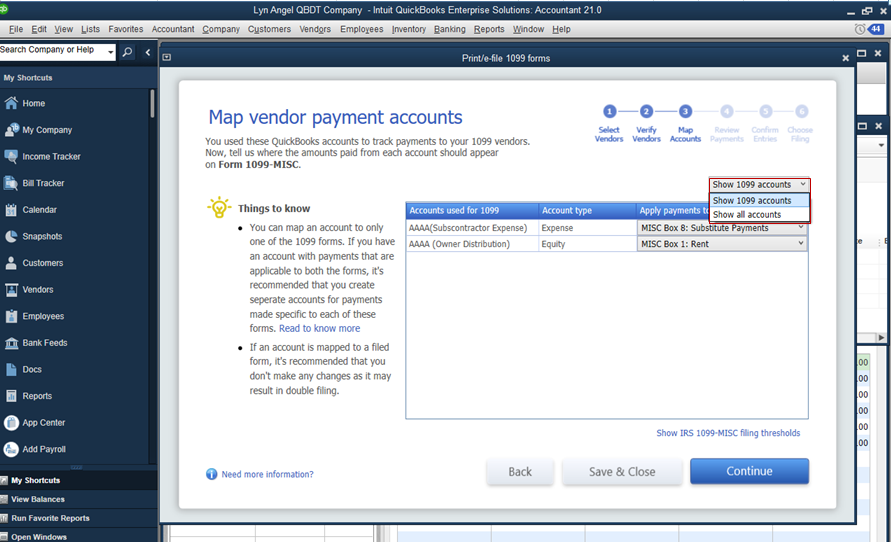Select the AAAA (Owner Distribution) account row
The width and height of the screenshot is (891, 542).
click(x=472, y=244)
